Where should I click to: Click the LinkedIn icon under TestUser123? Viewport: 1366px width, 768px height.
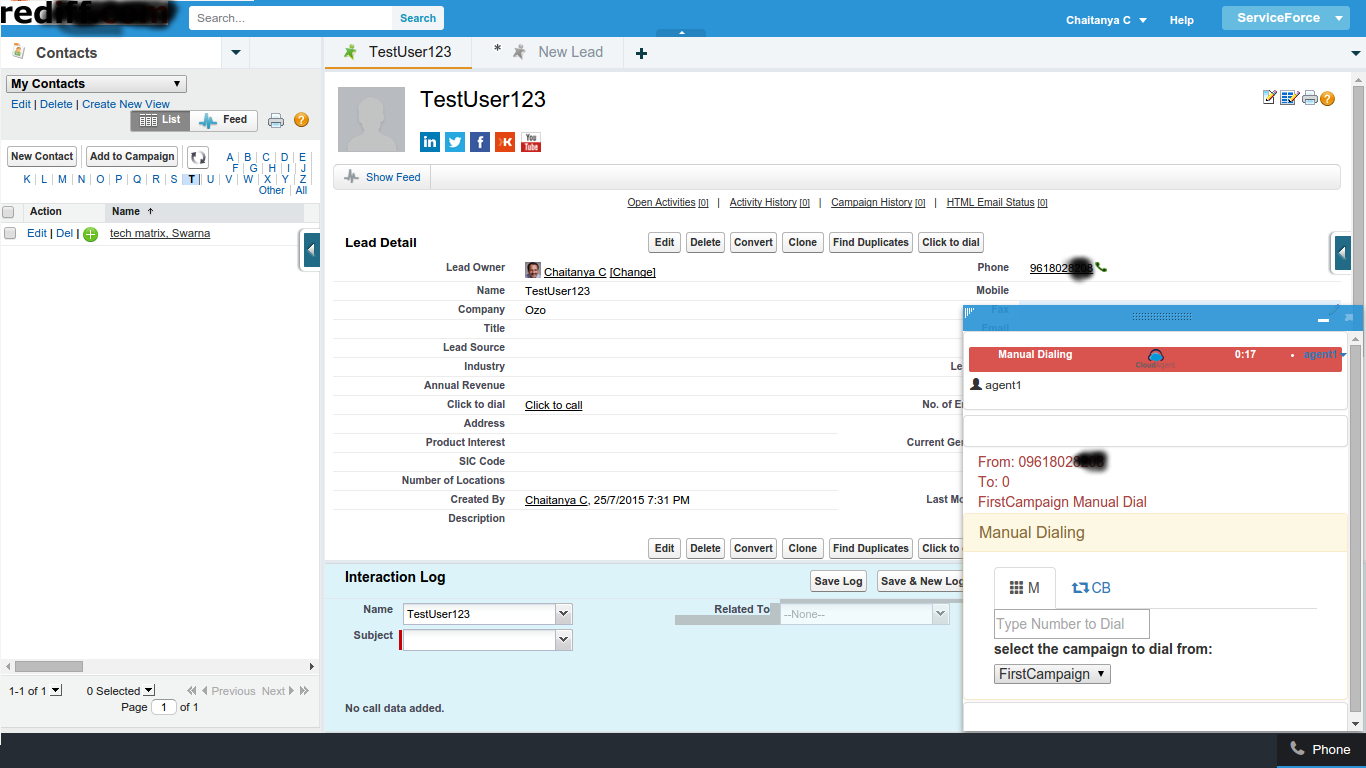click(429, 141)
